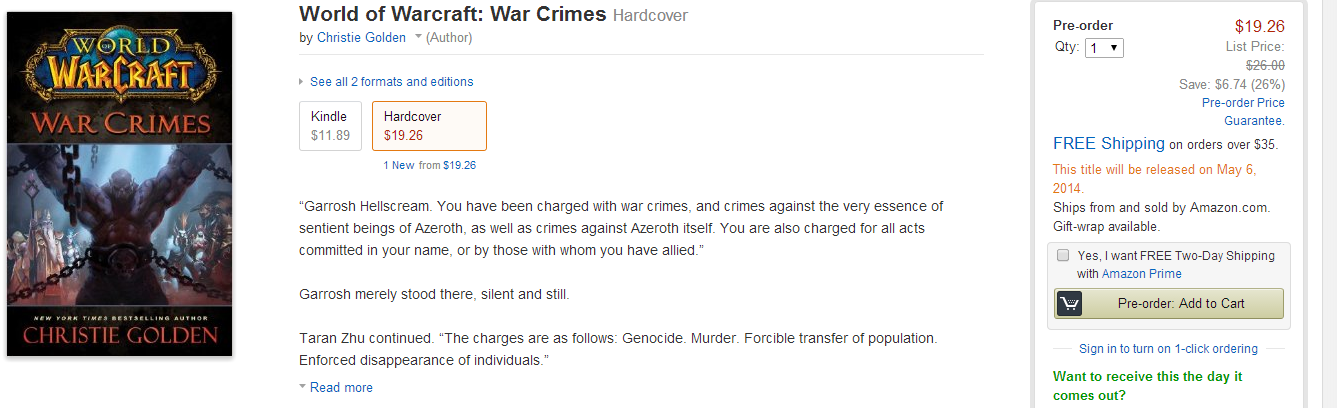This screenshot has height=408, width=1339.
Task: Expand See all 2 formats and editions
Action: coord(391,82)
